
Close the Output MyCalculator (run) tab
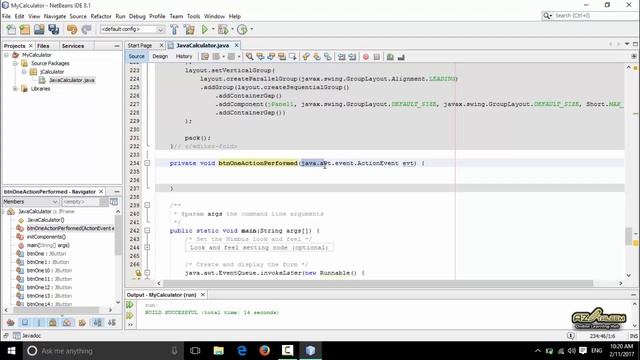[202, 295]
